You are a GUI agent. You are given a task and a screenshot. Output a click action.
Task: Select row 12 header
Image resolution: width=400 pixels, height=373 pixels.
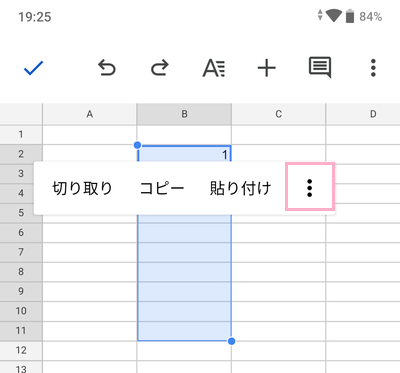click(21, 350)
